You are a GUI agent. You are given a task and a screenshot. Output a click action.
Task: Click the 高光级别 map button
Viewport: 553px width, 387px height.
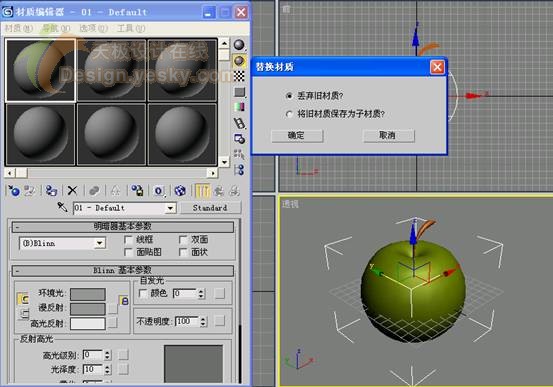pos(123,355)
